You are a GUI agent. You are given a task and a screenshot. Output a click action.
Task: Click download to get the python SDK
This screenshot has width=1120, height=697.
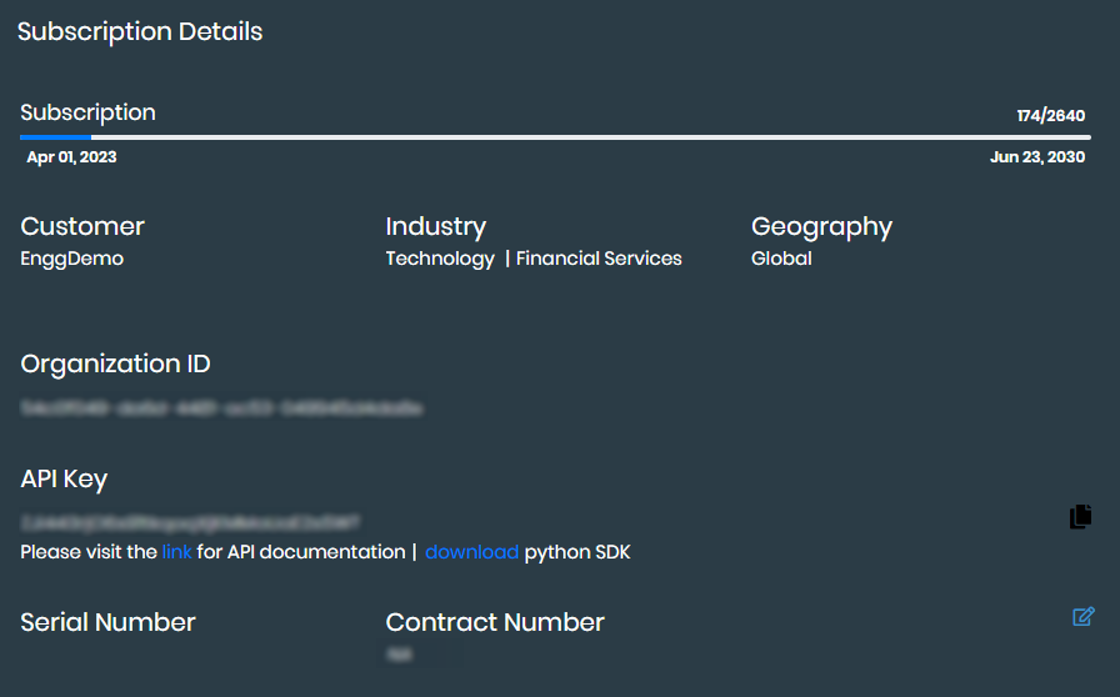[472, 551]
